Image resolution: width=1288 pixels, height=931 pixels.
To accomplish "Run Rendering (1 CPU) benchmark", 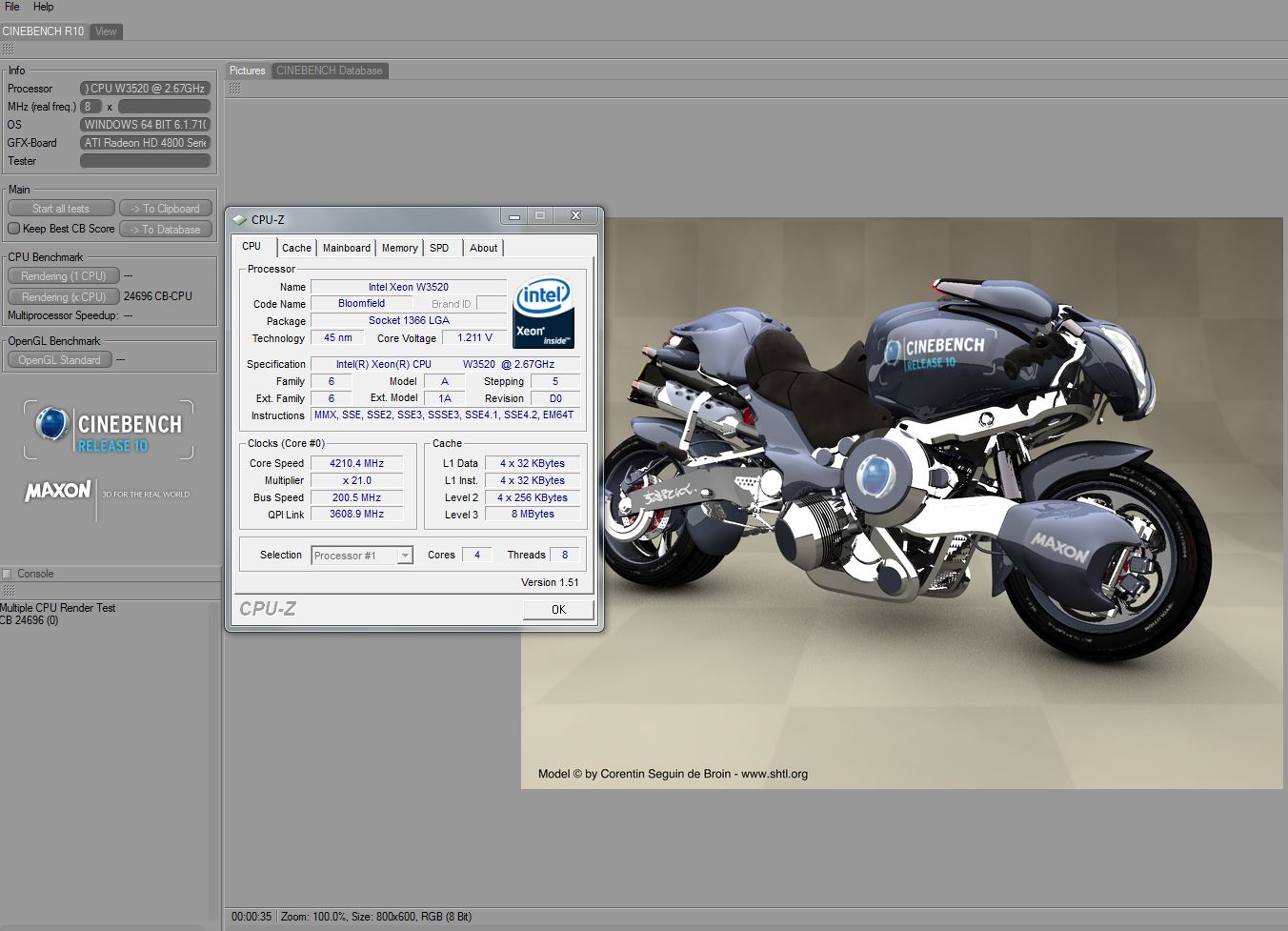I will click(64, 276).
